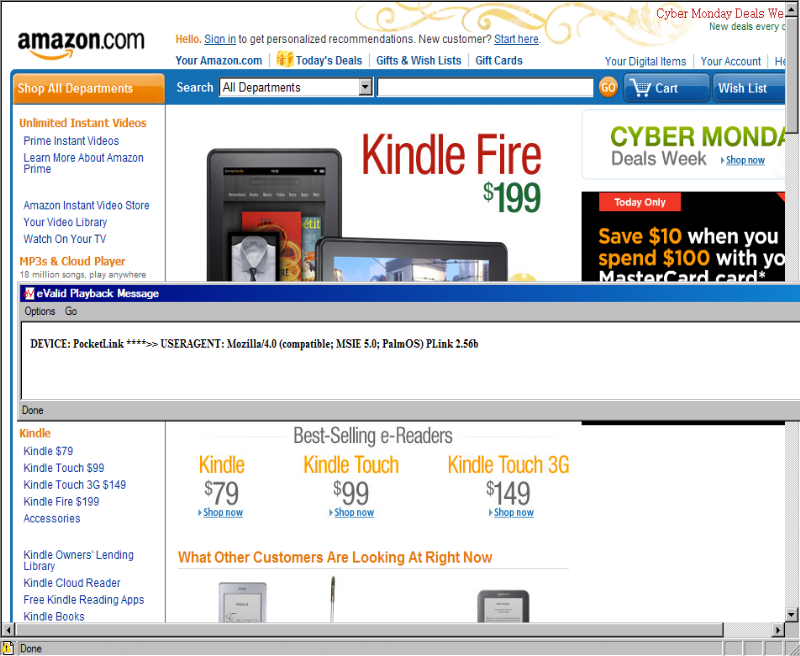
Task: Click Shop now under Kindle Touch $99
Action: click(x=354, y=512)
